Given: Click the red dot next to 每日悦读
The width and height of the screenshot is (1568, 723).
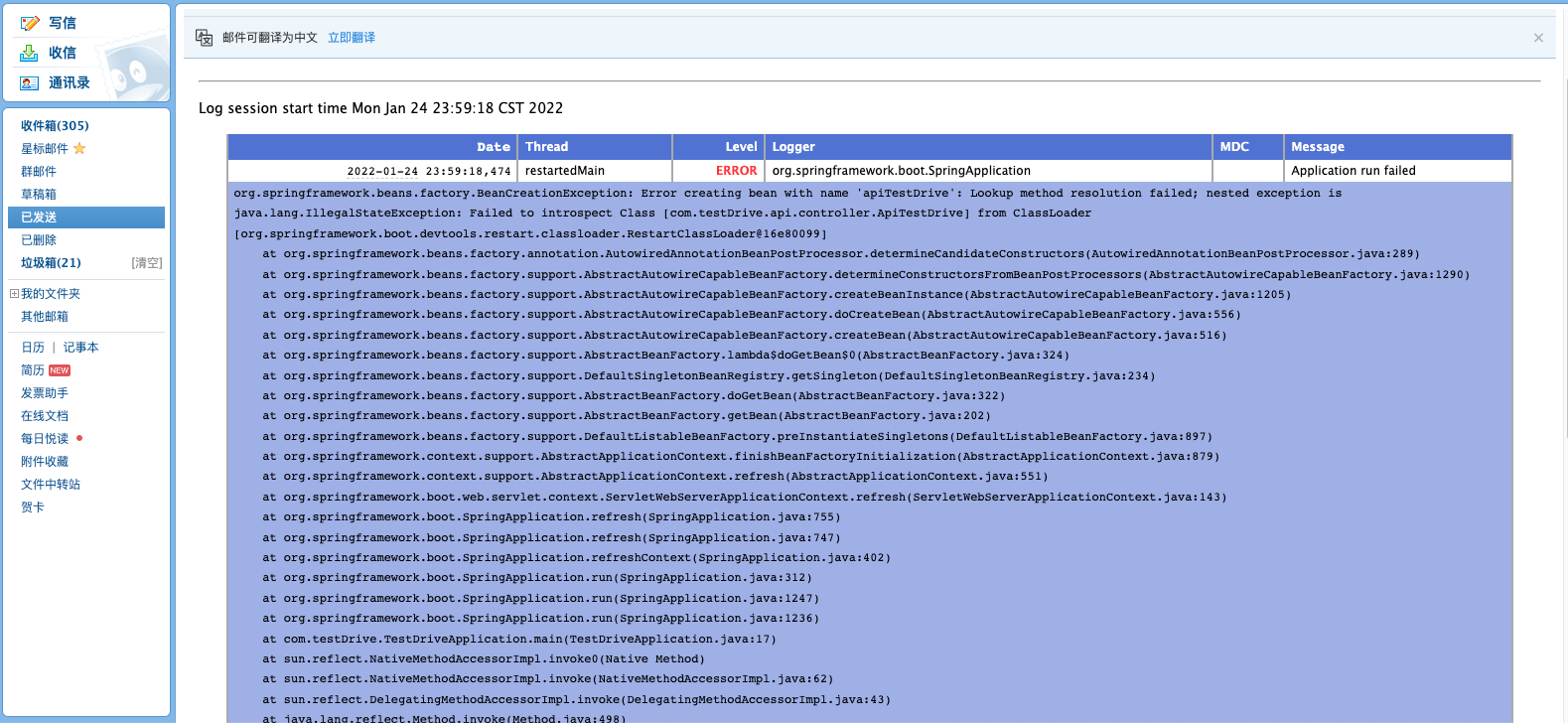Looking at the screenshot, I should coord(79,438).
